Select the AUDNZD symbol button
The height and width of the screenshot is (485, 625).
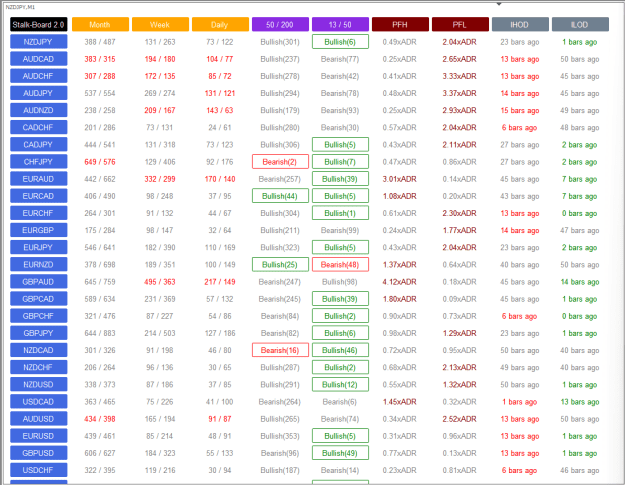click(x=39, y=110)
